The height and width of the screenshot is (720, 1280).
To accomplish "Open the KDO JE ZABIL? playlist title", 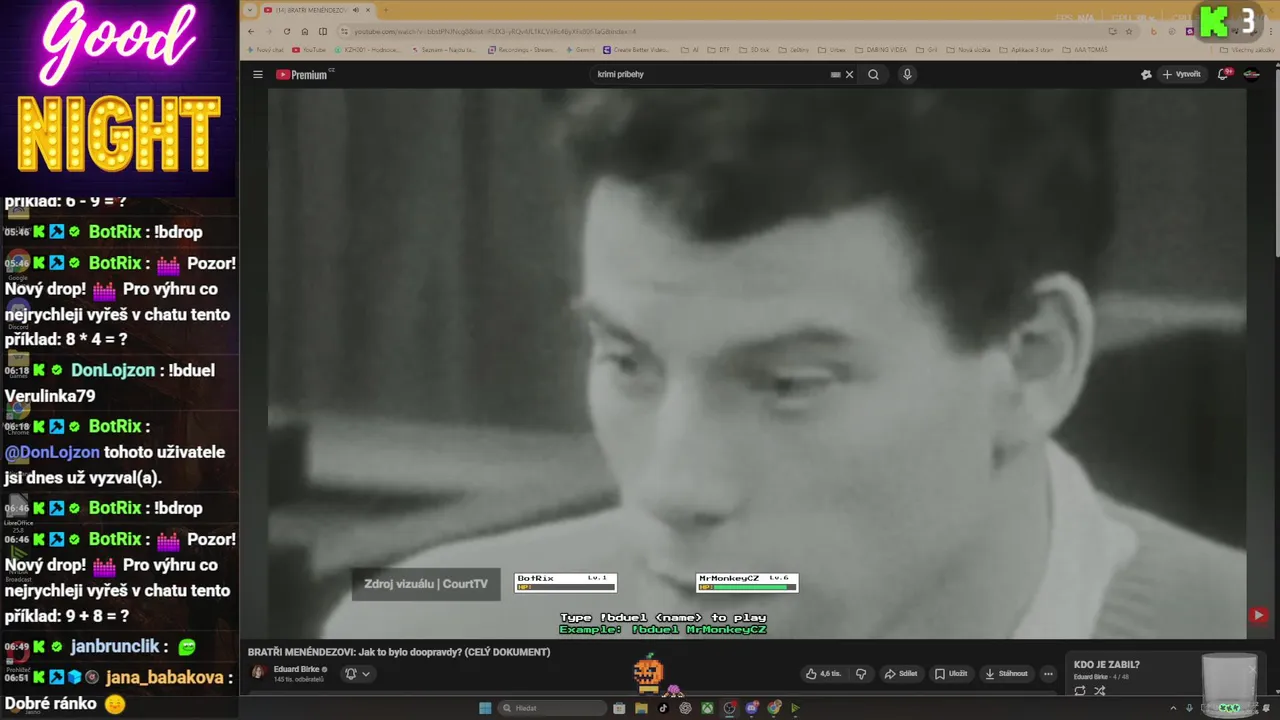I will [1106, 664].
